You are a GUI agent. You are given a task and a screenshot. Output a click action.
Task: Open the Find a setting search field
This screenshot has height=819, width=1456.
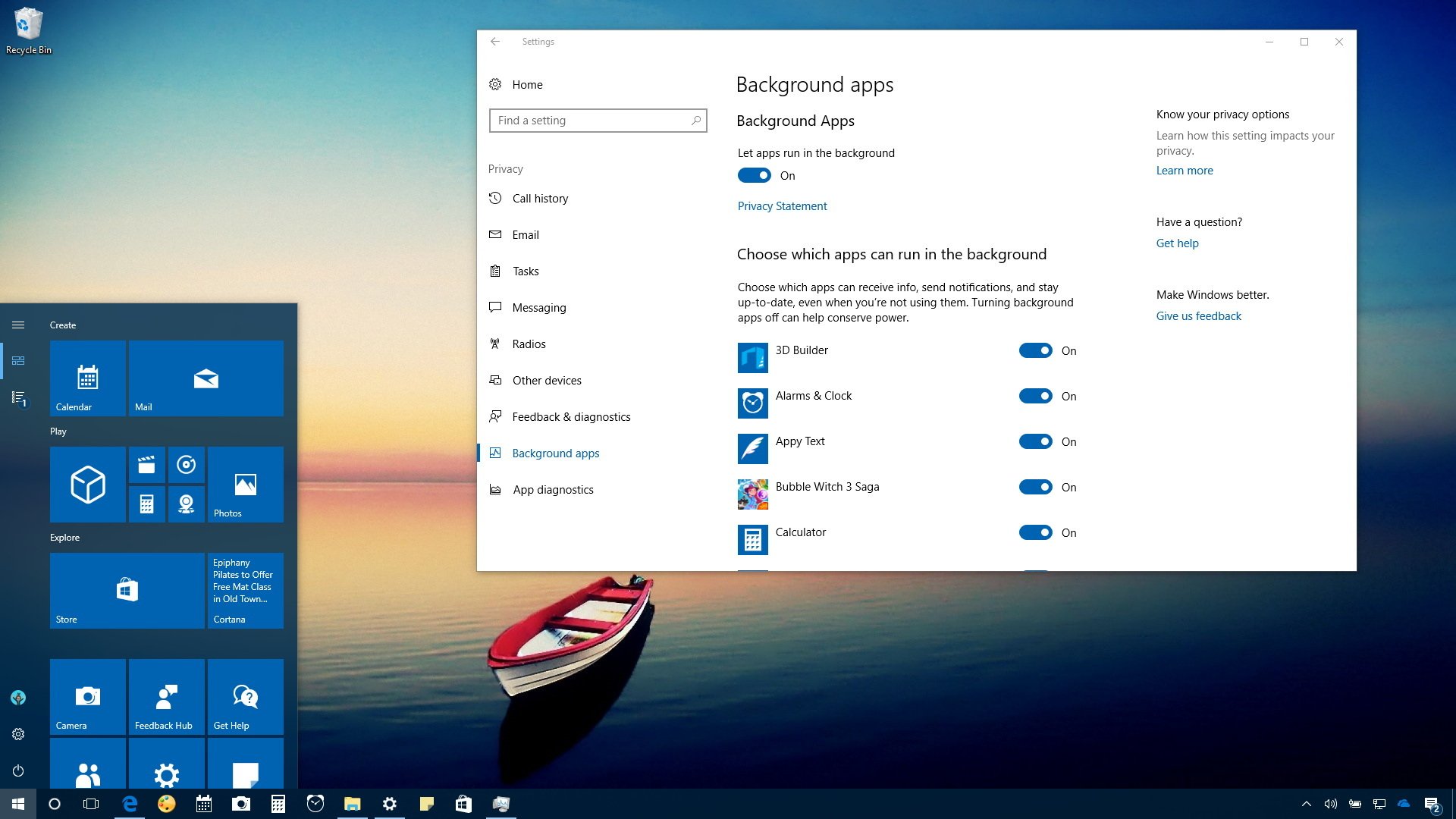pyautogui.click(x=598, y=120)
